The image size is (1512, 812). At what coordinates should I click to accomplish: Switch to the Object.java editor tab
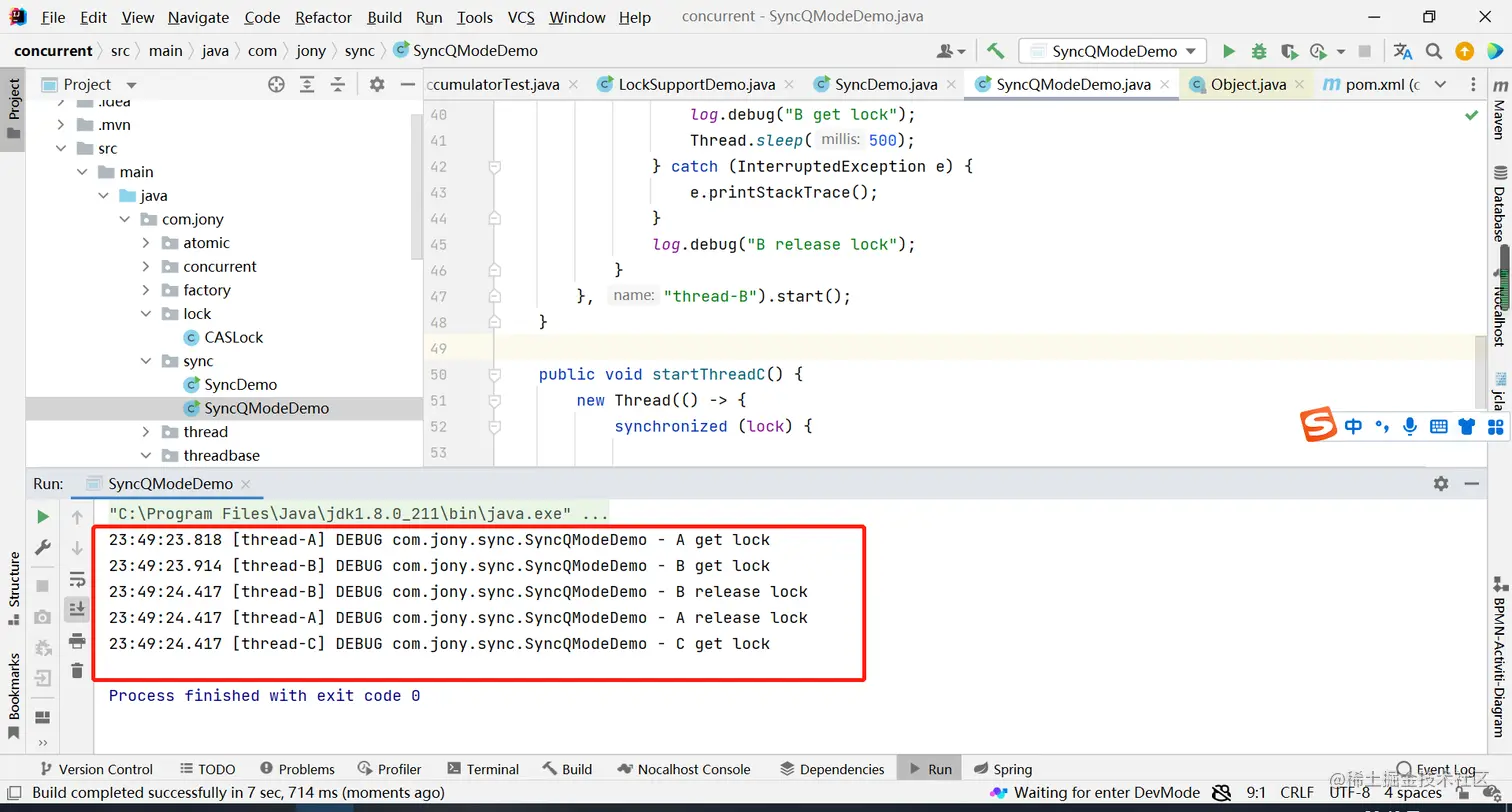(x=1248, y=85)
